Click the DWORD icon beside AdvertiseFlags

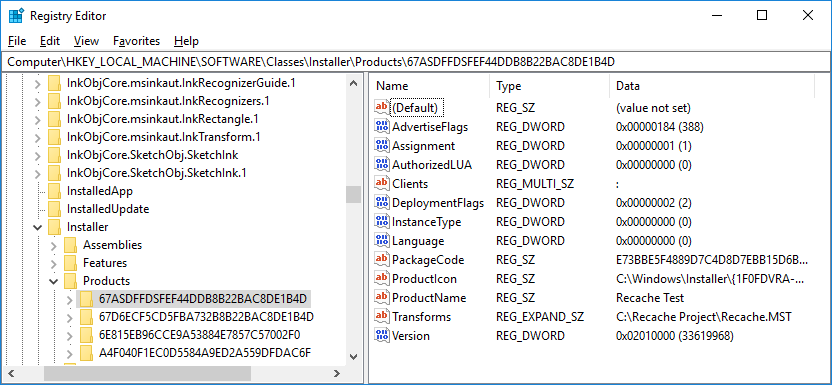click(x=382, y=127)
